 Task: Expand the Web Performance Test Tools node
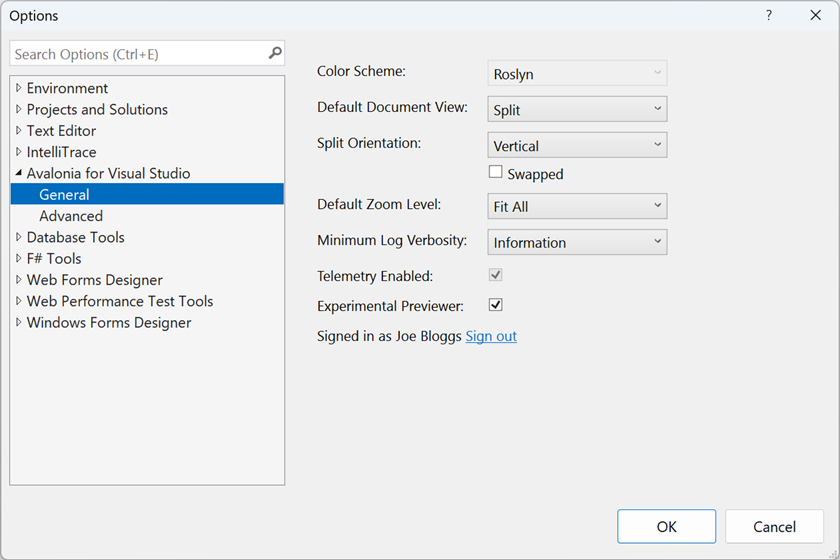click(x=19, y=301)
